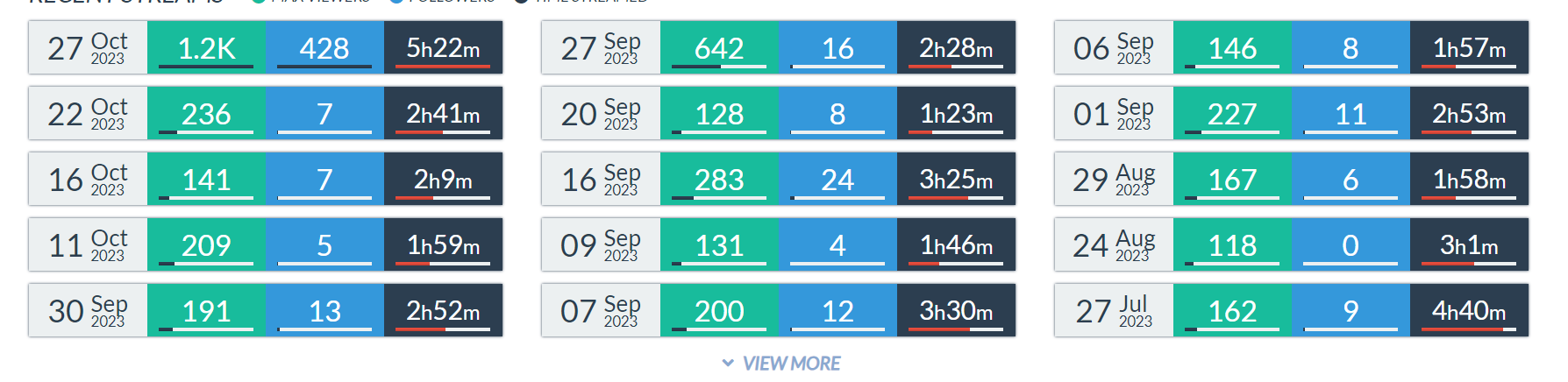Select the 209 viewers cell for 11 Oct
Viewport: 1568px width, 382px height.
(206, 245)
